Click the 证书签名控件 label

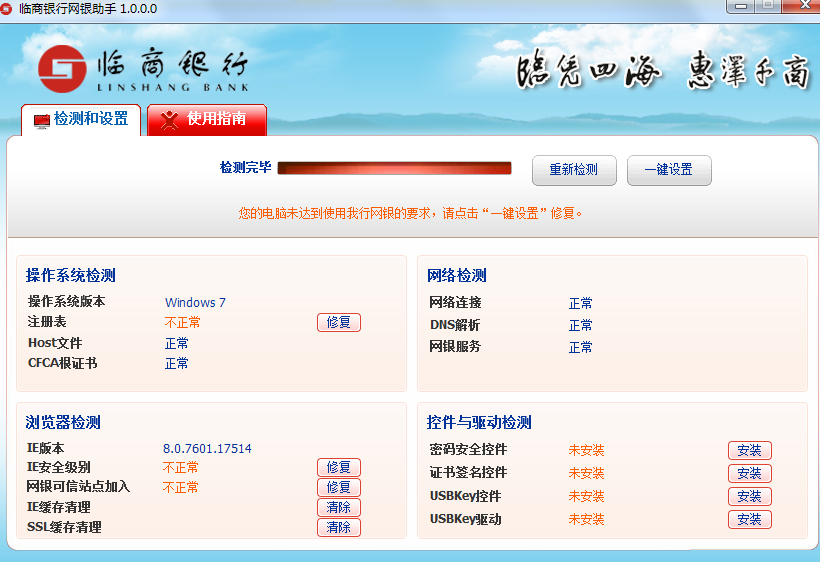tap(468, 472)
